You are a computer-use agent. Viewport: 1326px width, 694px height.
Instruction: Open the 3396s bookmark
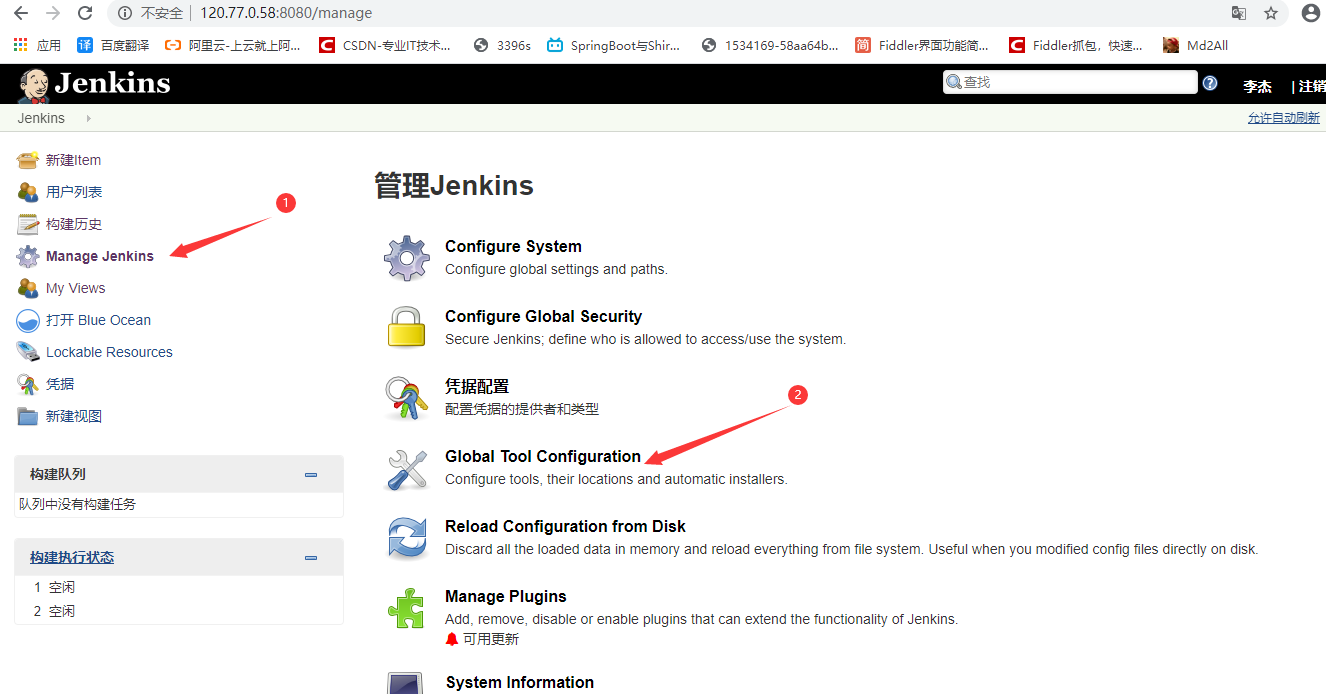(503, 45)
